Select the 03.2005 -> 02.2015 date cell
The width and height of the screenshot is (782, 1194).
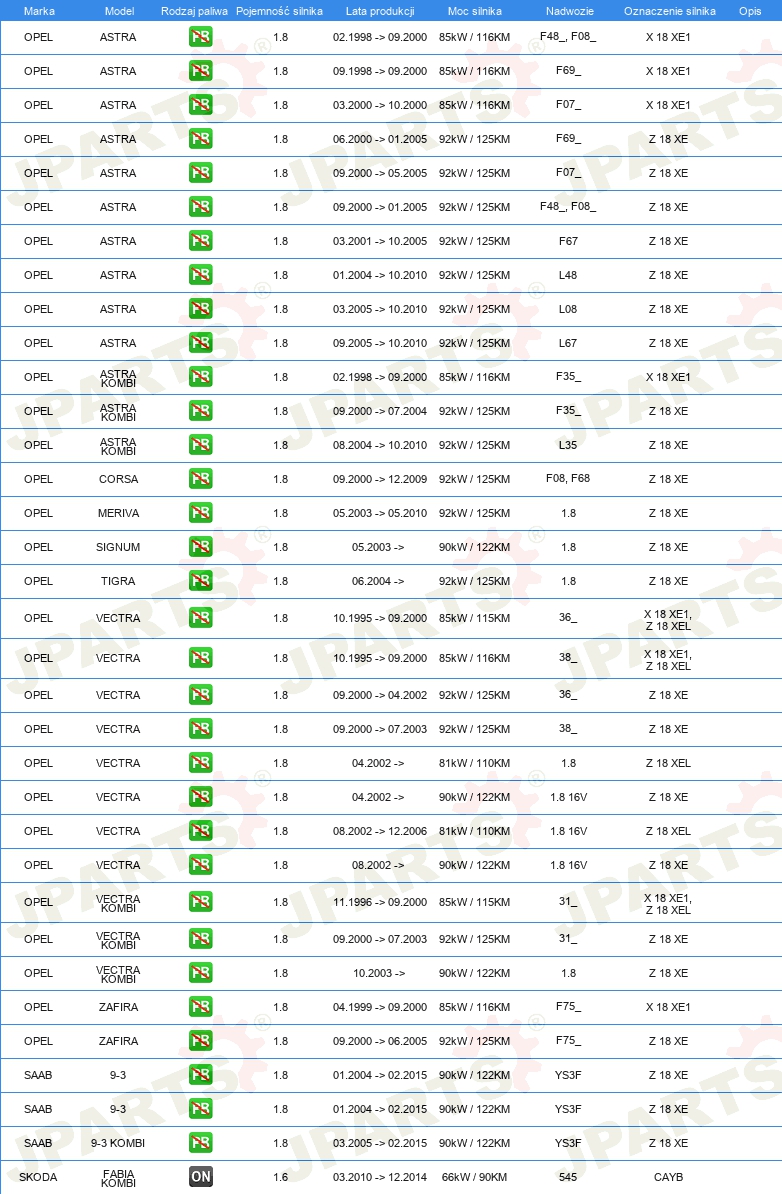tap(380, 1143)
